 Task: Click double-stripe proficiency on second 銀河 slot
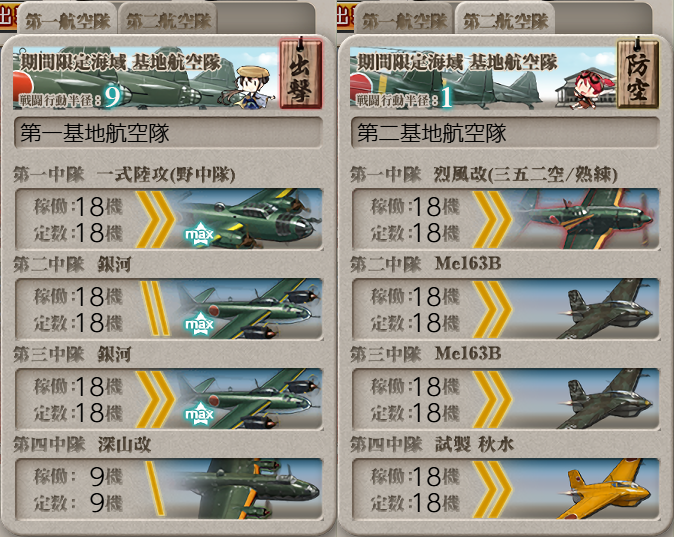coord(155,309)
